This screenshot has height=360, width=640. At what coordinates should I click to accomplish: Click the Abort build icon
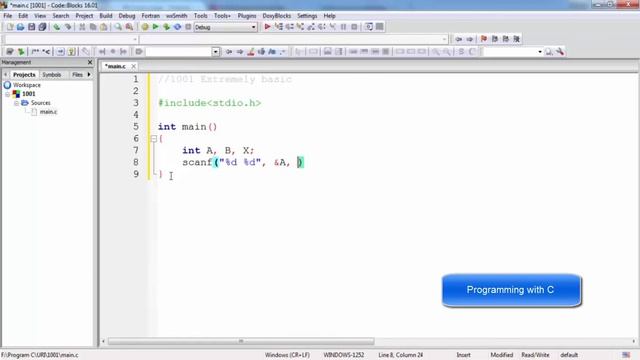(188, 27)
